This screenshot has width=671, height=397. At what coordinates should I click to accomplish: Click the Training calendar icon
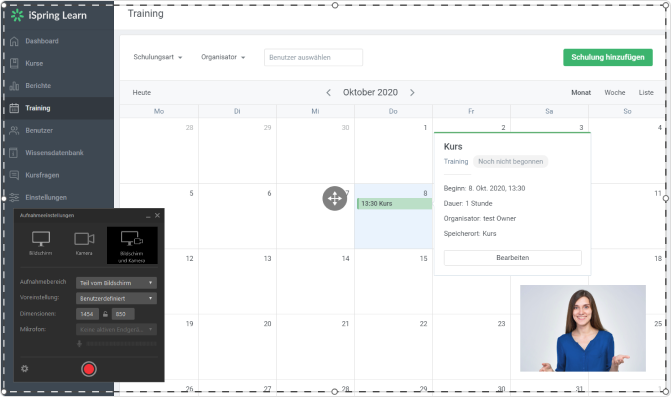point(14,108)
